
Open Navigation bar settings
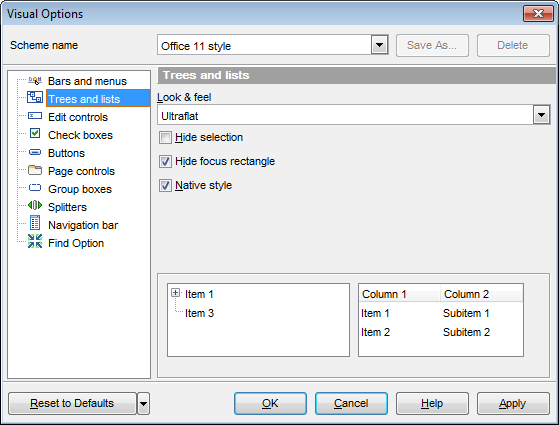coord(83,225)
